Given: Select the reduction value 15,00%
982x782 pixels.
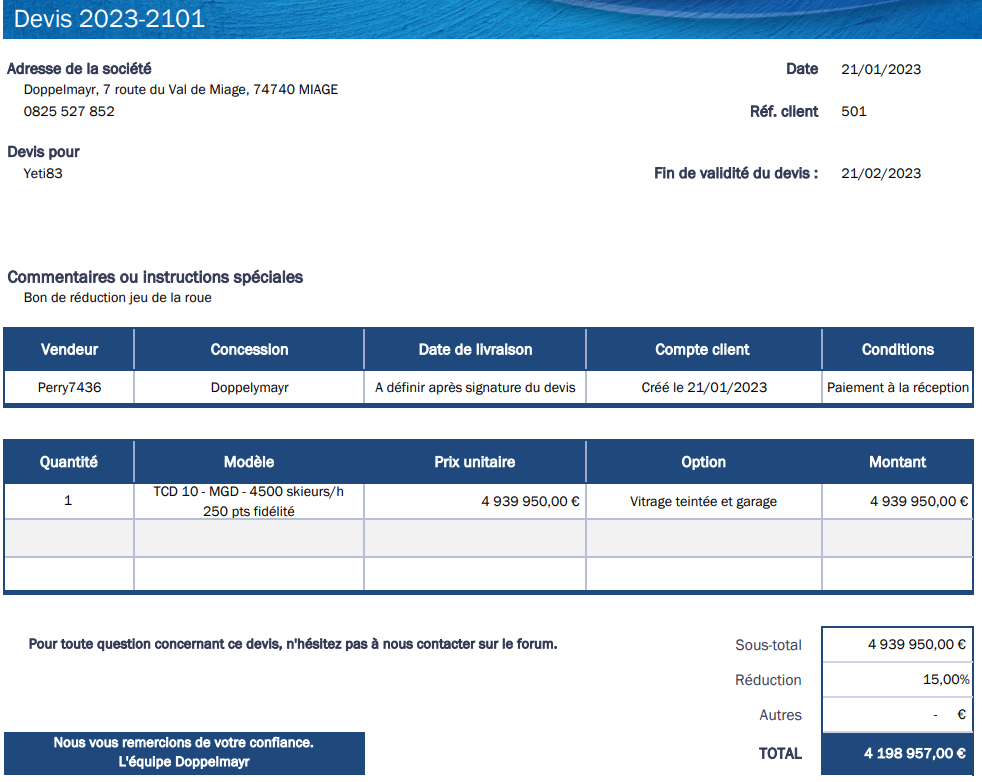Looking at the screenshot, I should 946,679.
